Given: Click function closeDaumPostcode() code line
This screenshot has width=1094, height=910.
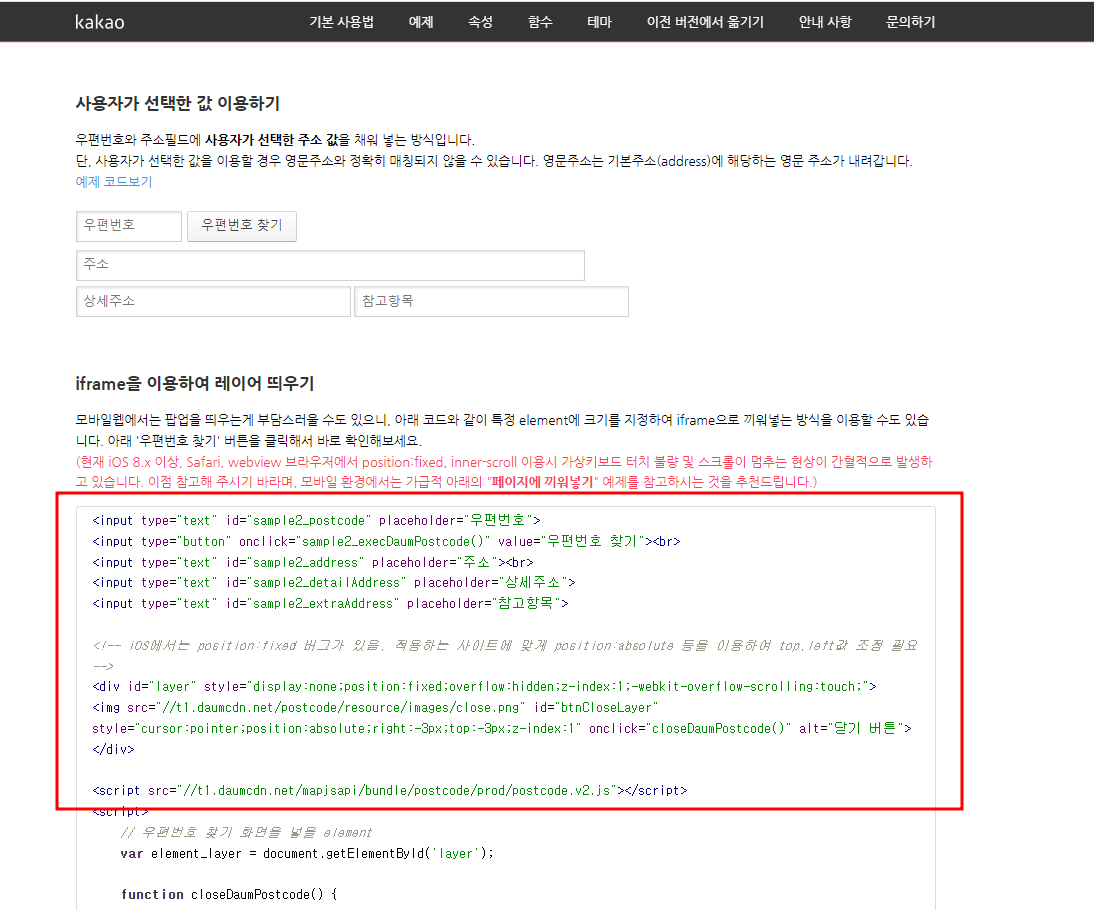Looking at the screenshot, I should (x=229, y=895).
